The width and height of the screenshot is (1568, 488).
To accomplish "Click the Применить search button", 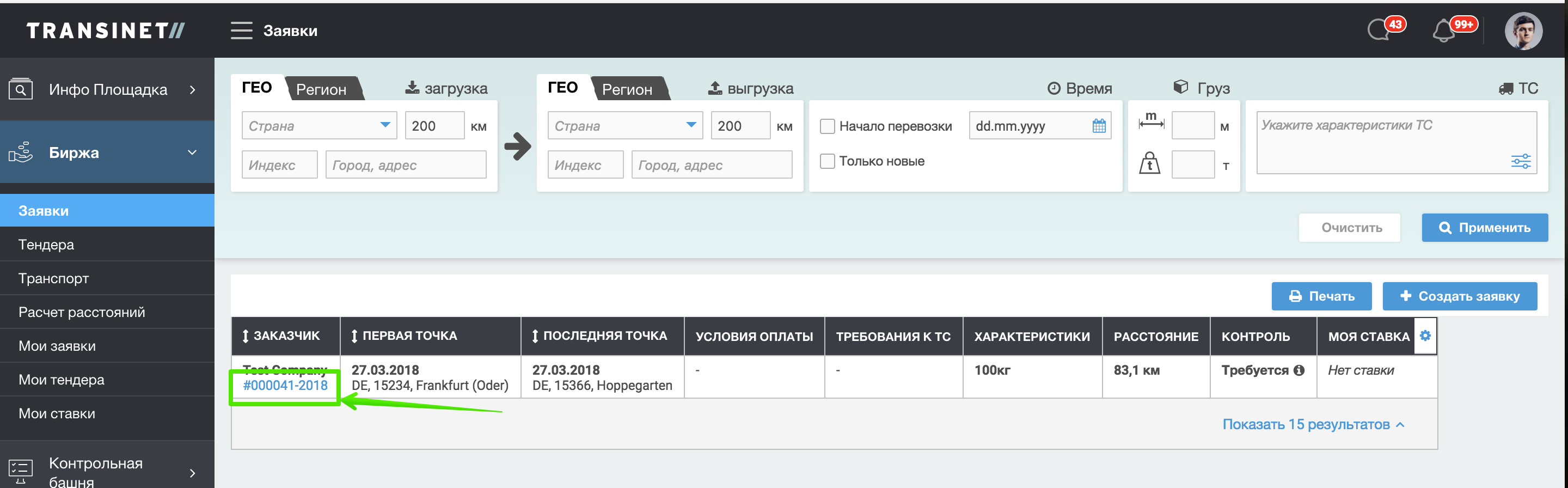I will (x=1484, y=228).
